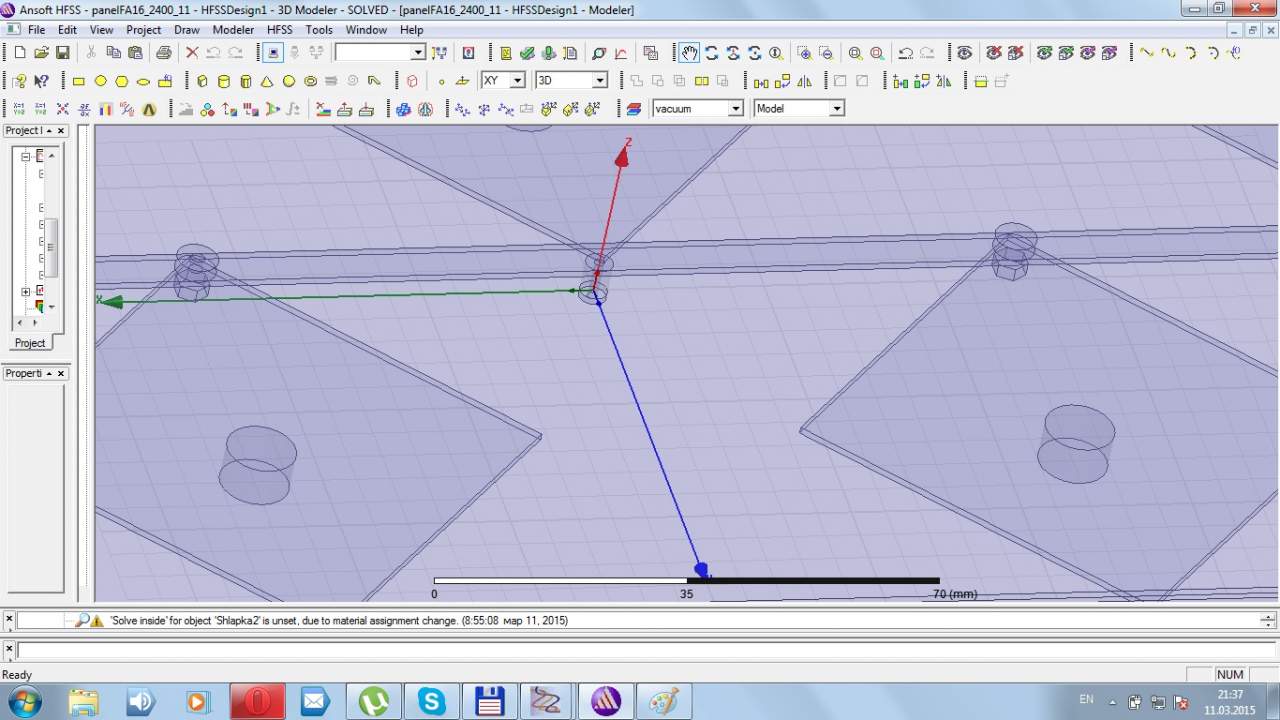Click the Draw cylinder icon
Viewport: 1280px width, 720px height.
(x=223, y=81)
